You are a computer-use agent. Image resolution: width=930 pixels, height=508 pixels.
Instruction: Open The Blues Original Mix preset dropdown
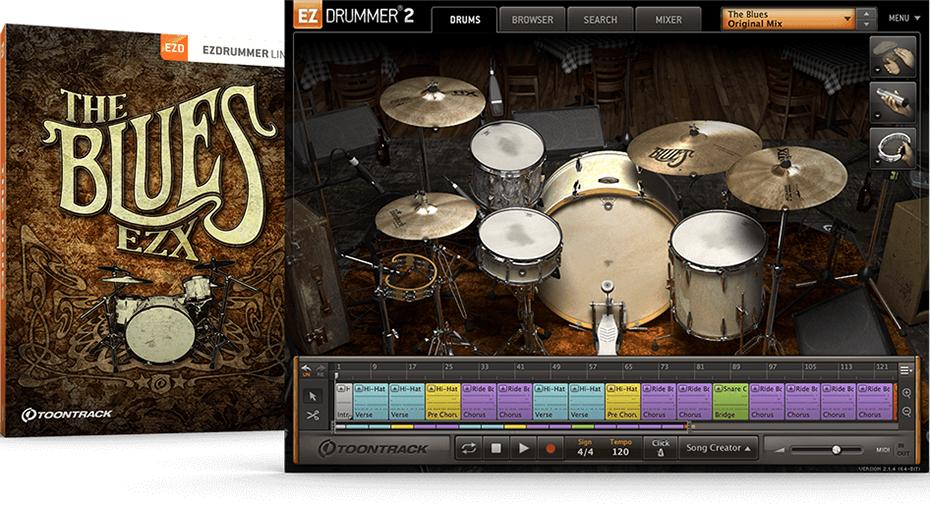(x=789, y=19)
